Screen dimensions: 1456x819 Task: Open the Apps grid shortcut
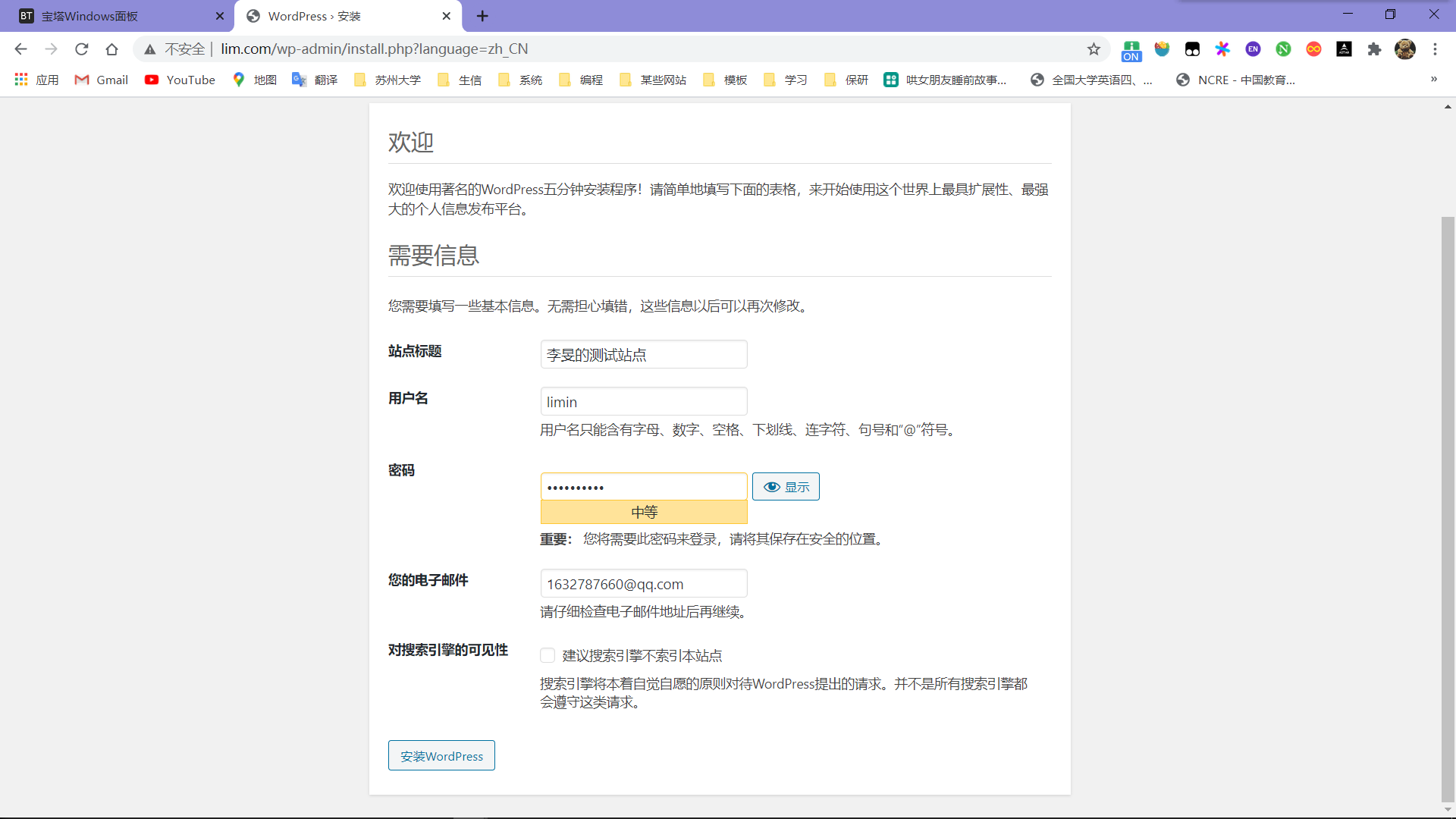tap(36, 80)
